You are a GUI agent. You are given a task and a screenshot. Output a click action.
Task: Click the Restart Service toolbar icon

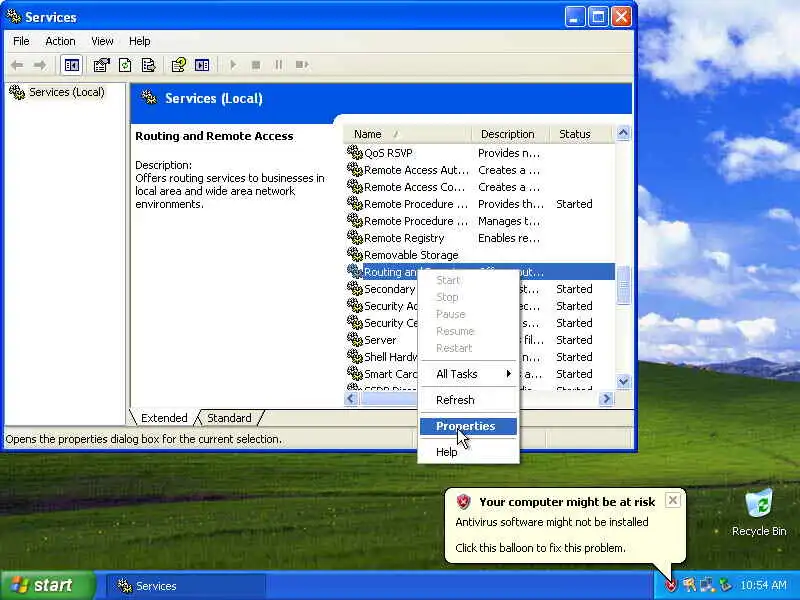302,65
